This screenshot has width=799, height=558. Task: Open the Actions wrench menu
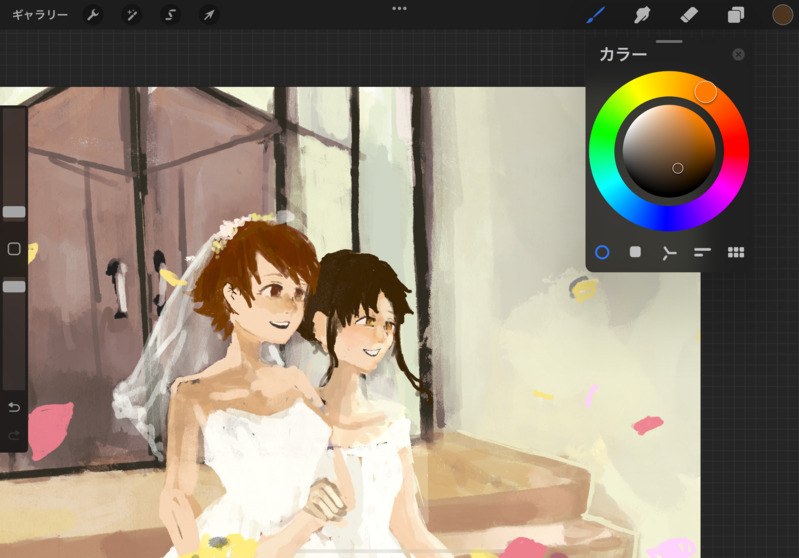[93, 15]
